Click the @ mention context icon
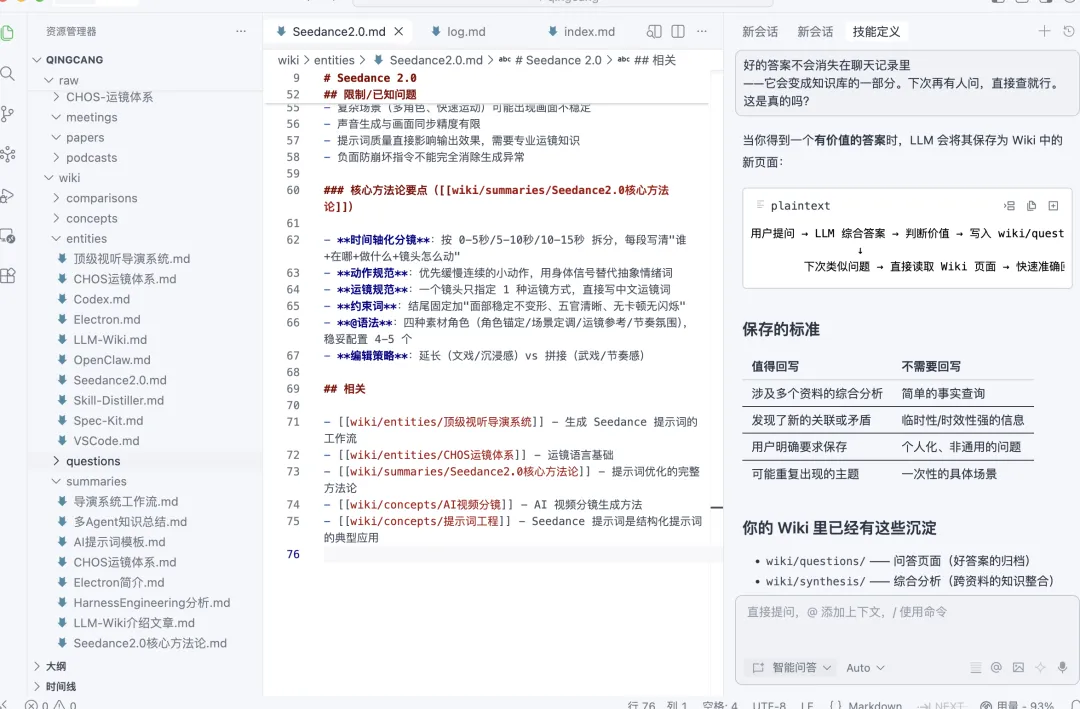The width and height of the screenshot is (1080, 709). [996, 667]
